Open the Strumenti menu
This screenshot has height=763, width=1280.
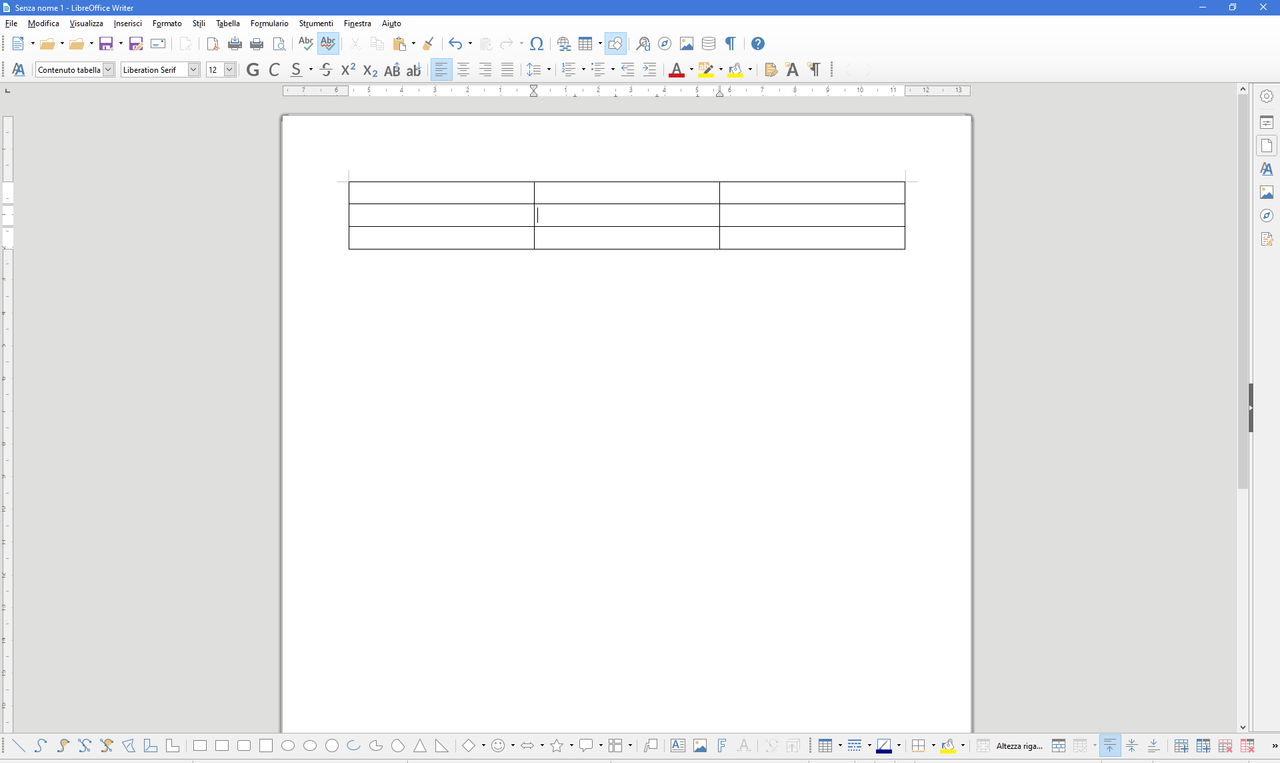click(316, 23)
